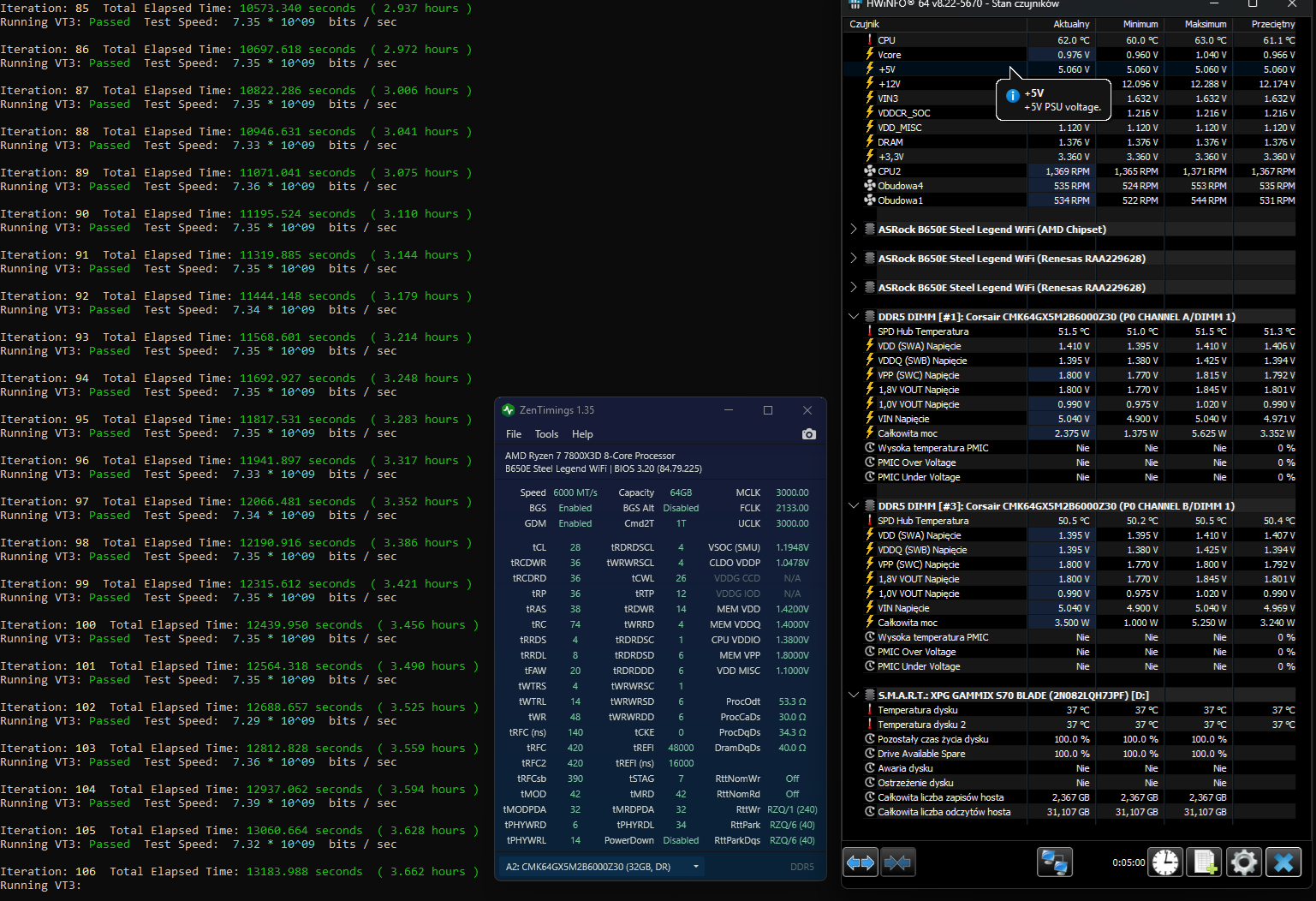Minimize the ZenTimings window
The image size is (1316, 901).
(729, 410)
